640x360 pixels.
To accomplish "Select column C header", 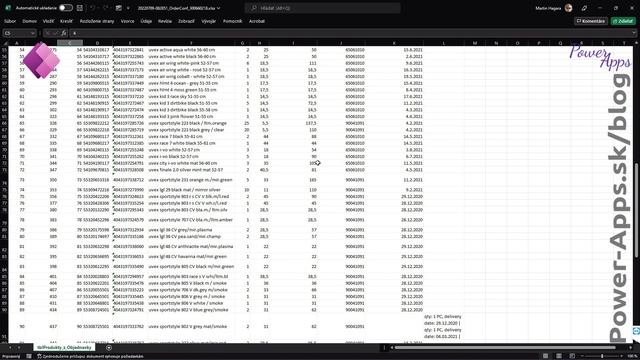I will coord(70,43).
